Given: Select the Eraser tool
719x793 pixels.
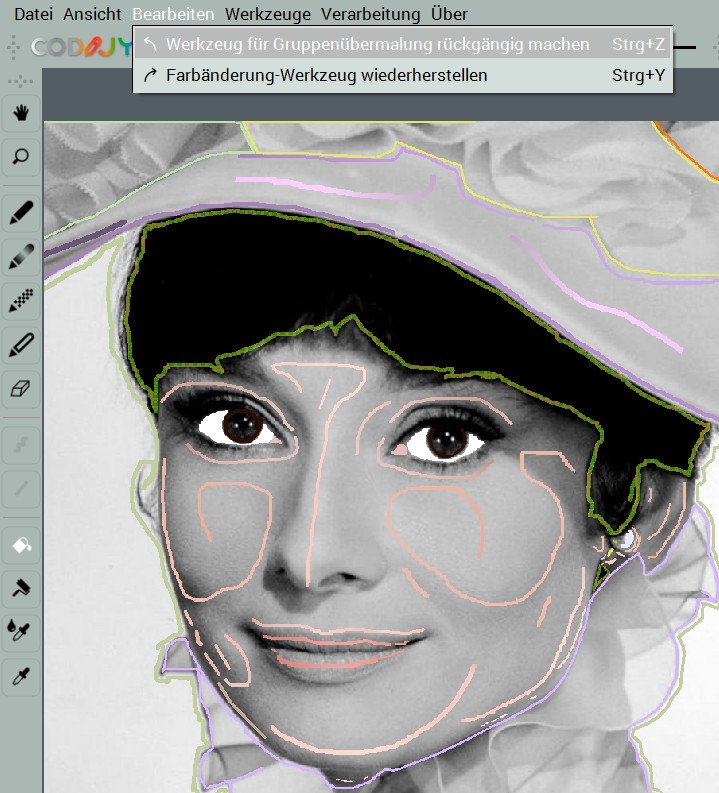Looking at the screenshot, I should [21, 389].
